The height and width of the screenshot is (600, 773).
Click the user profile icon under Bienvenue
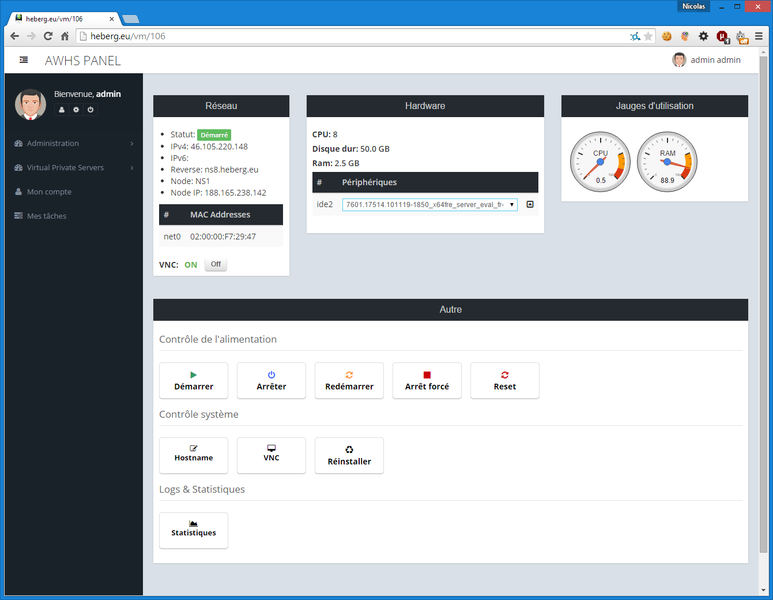[61, 109]
